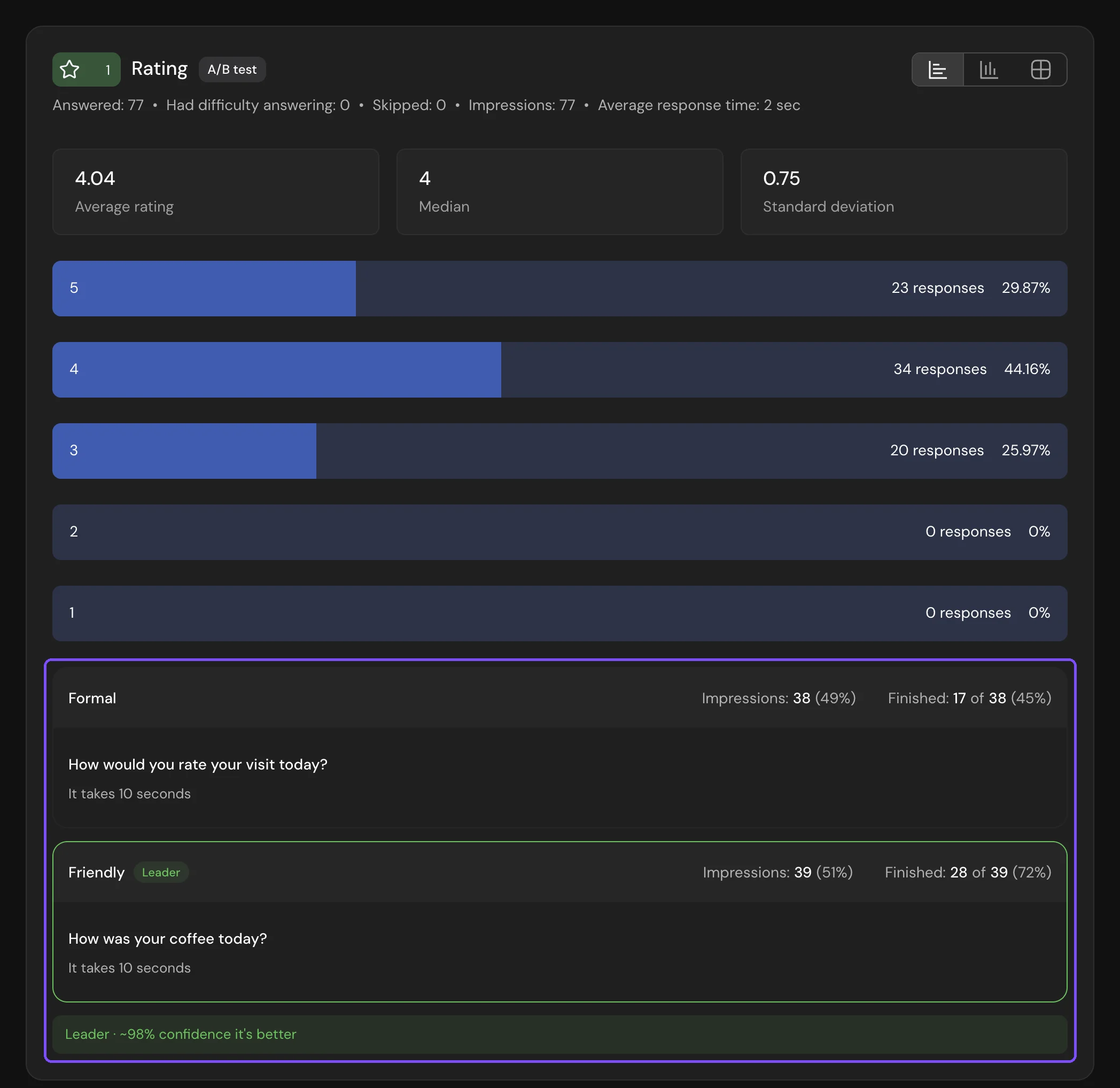Open the 4.04 Average rating card
The height and width of the screenshot is (1088, 1120).
point(215,192)
